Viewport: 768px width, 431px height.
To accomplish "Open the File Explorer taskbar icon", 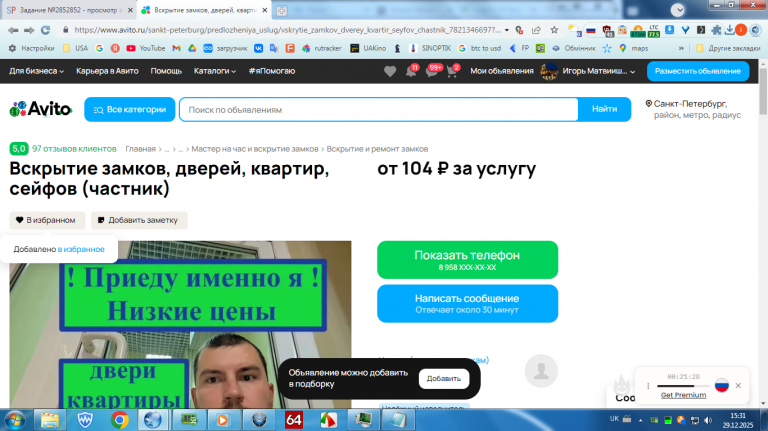I will click(x=49, y=420).
